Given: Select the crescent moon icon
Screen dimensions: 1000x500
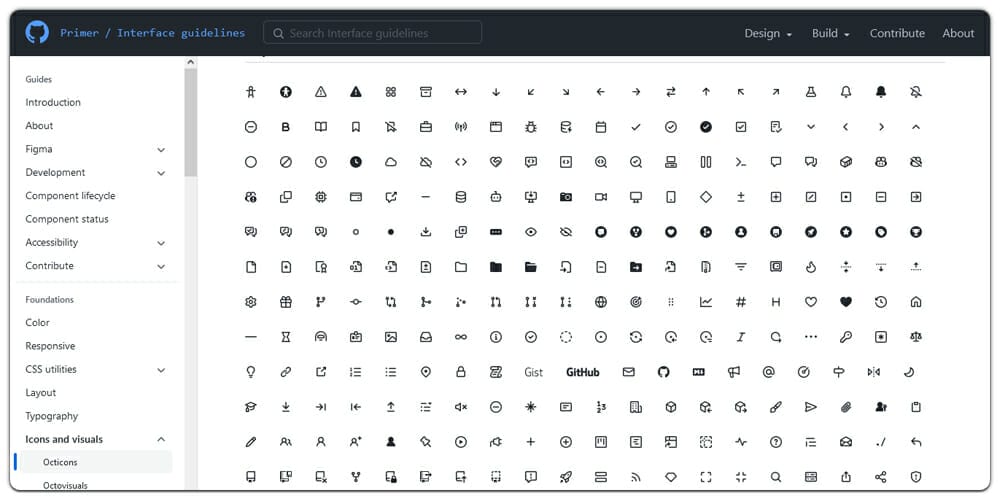Looking at the screenshot, I should point(909,372).
